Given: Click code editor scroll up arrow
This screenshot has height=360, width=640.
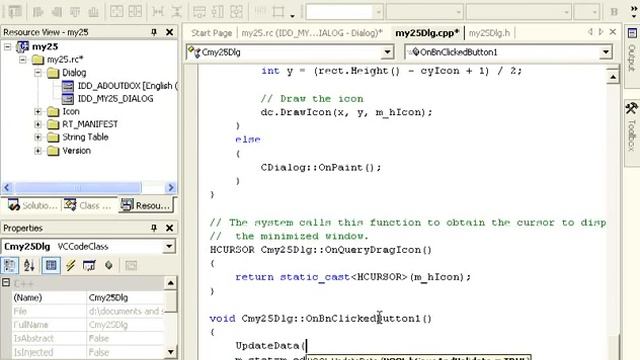Looking at the screenshot, I should [613, 77].
